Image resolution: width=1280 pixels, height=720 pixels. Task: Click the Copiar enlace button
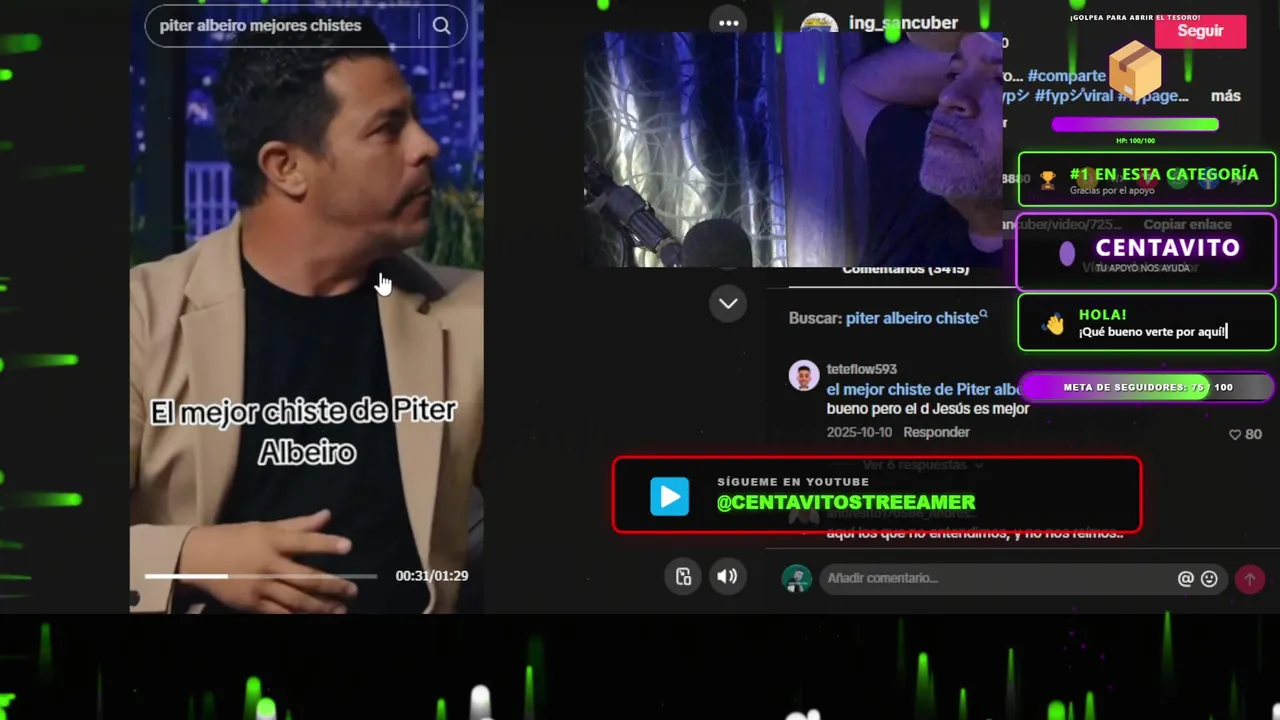click(1188, 225)
